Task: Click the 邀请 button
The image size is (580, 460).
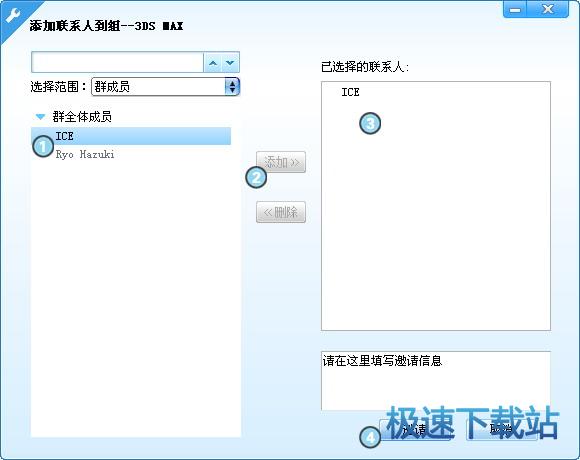Action: pyautogui.click(x=415, y=430)
